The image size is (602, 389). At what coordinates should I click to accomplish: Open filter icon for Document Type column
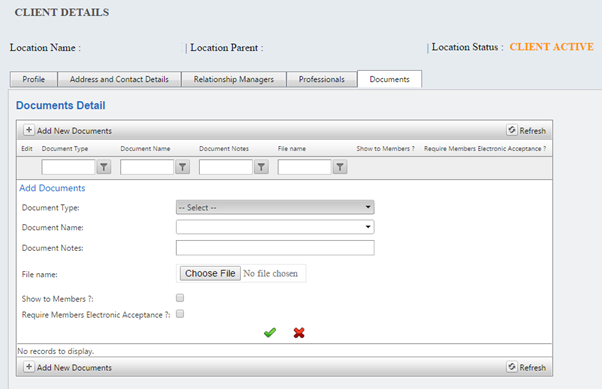tap(104, 167)
